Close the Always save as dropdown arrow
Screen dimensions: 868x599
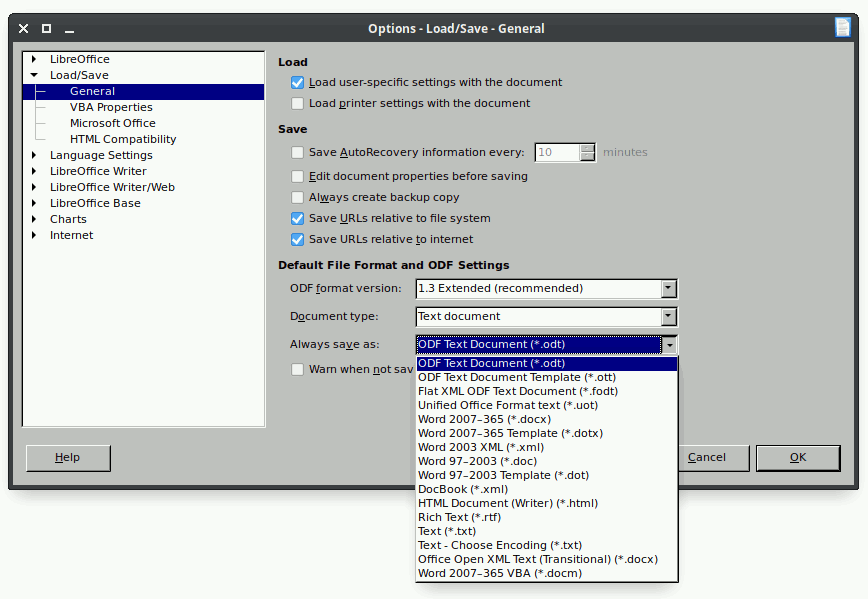[669, 345]
